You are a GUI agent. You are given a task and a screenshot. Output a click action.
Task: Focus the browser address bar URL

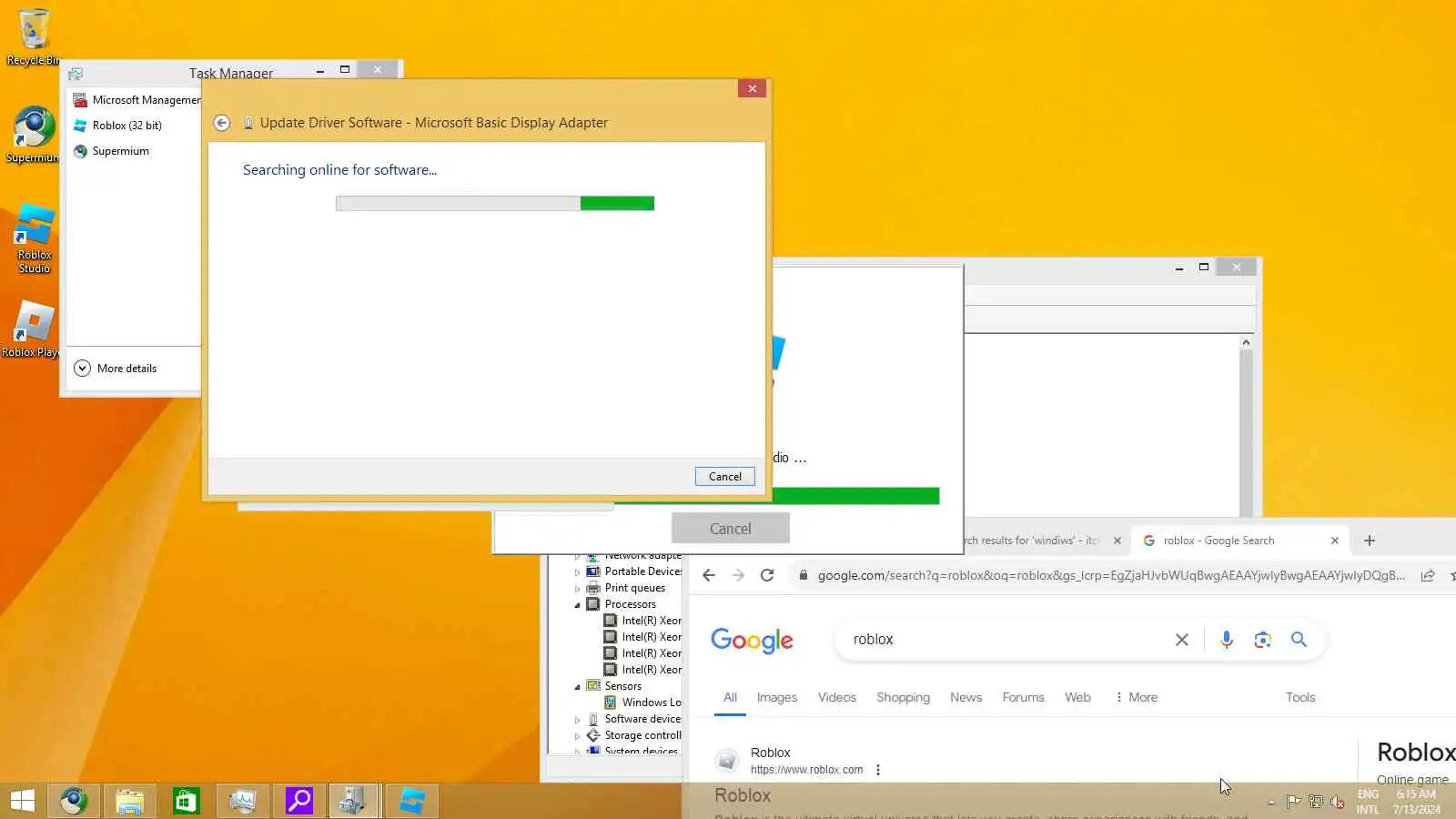click(1111, 575)
